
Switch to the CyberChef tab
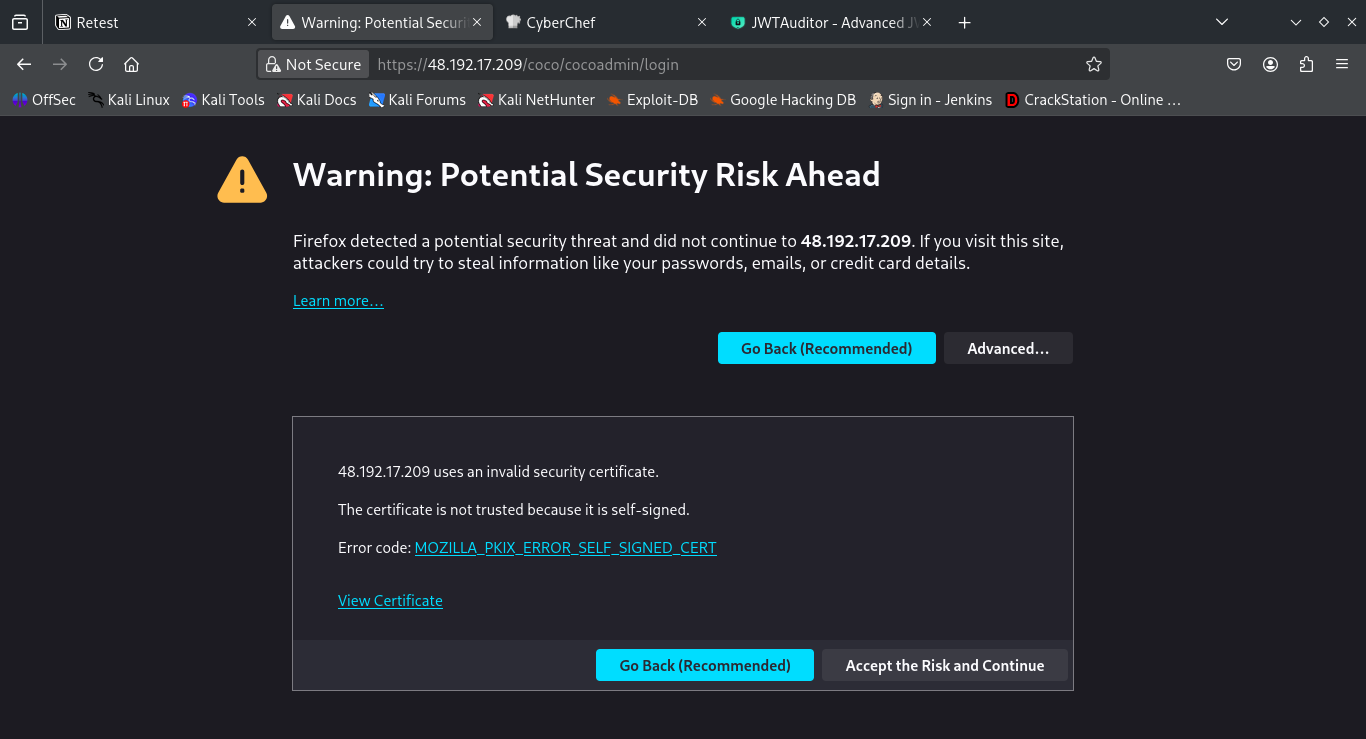(x=605, y=22)
